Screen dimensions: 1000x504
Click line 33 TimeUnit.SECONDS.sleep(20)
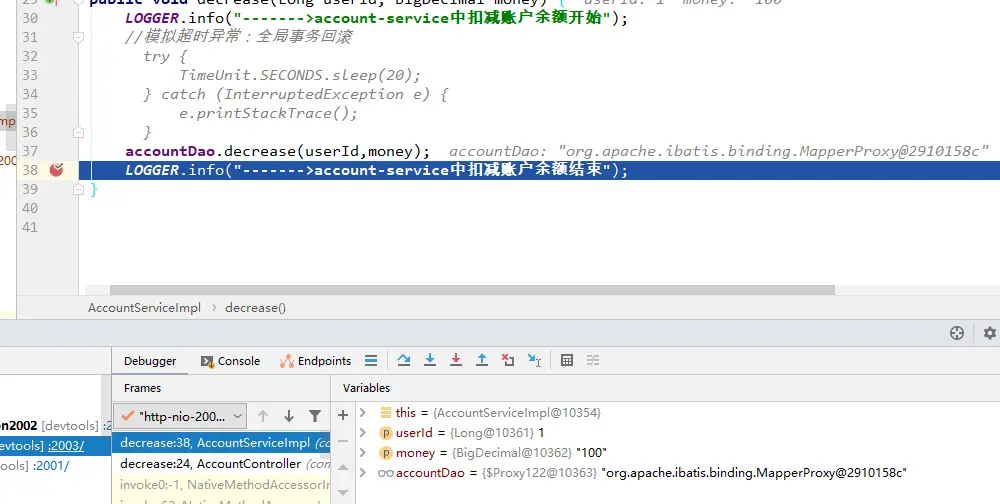300,75
